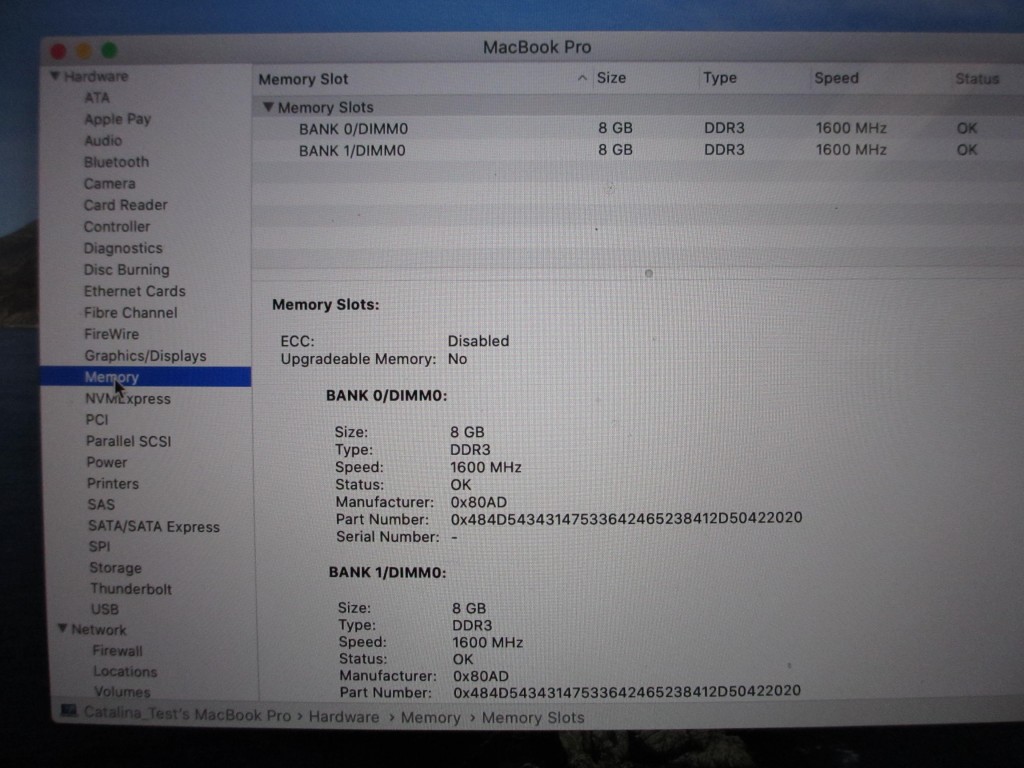Select Ethernet Cards in the sidebar
This screenshot has width=1024, height=768.
click(135, 291)
